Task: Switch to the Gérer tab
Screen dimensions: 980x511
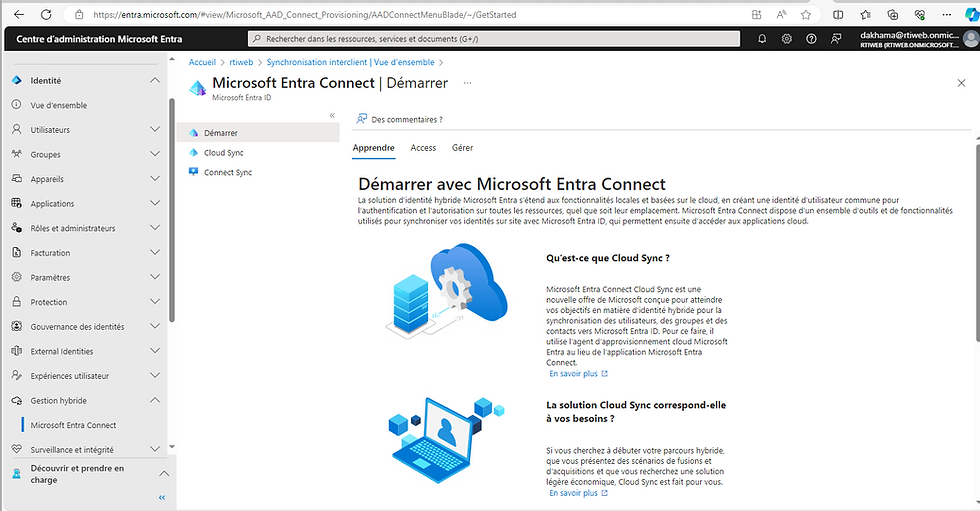Action: coord(462,148)
